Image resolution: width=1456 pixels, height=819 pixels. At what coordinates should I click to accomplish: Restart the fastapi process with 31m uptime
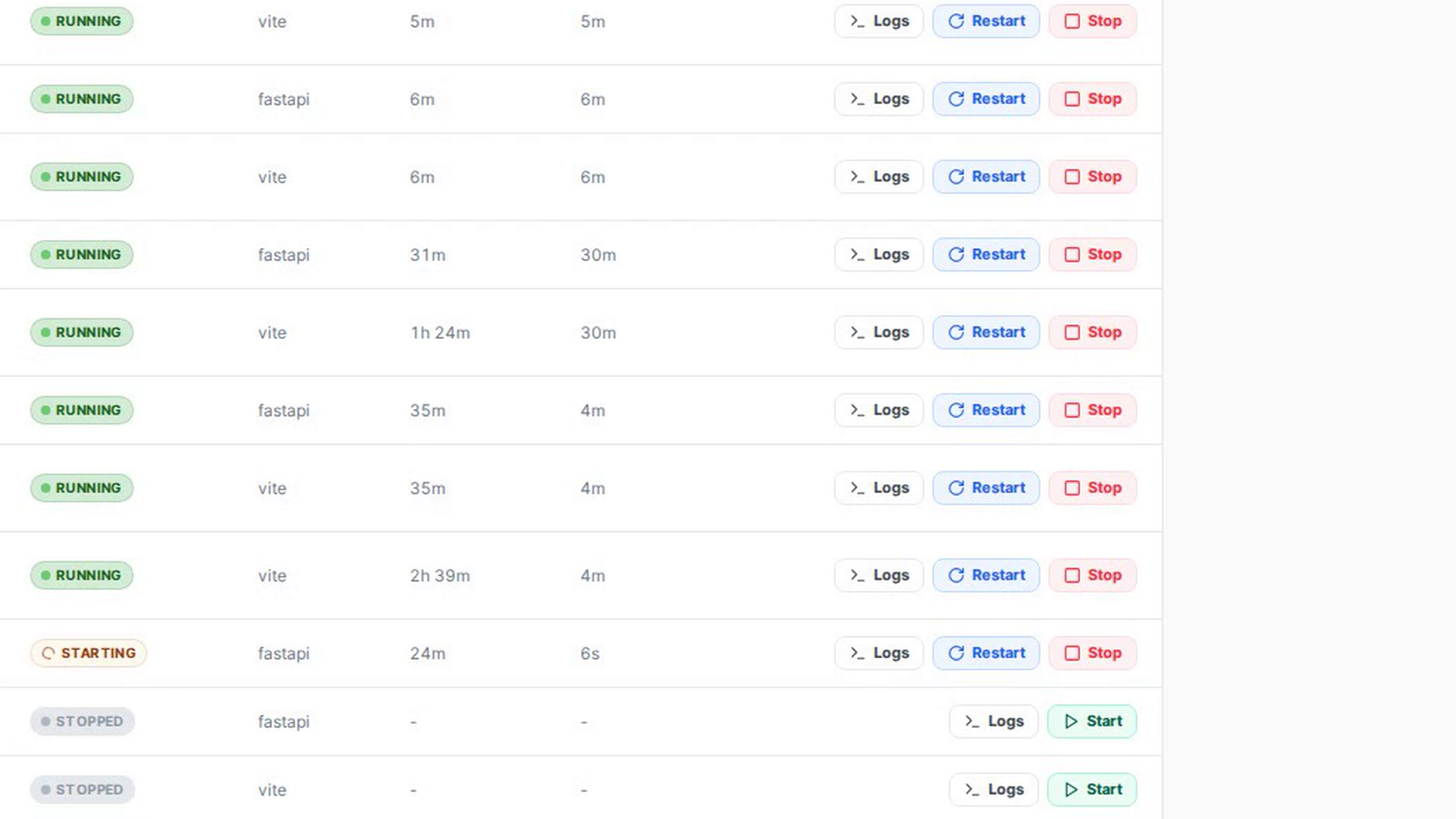click(986, 255)
